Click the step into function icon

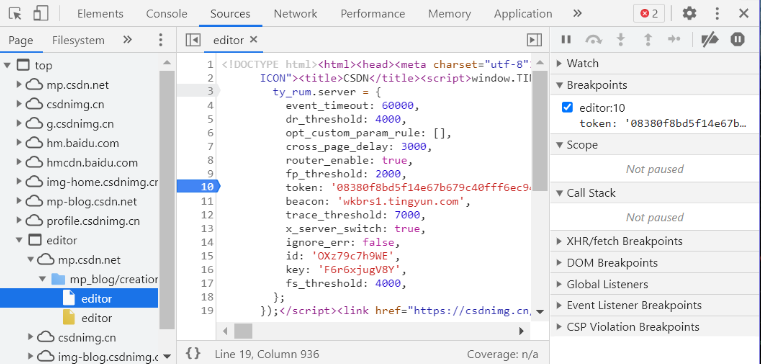coord(620,40)
